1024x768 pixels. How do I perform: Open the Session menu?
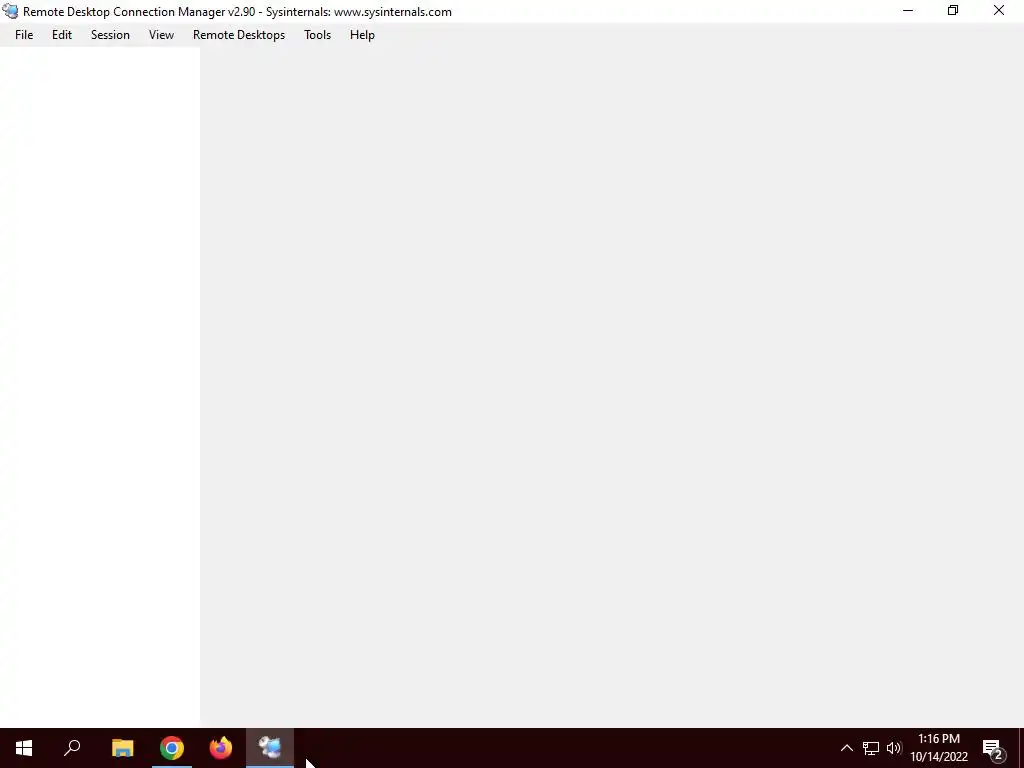point(110,35)
